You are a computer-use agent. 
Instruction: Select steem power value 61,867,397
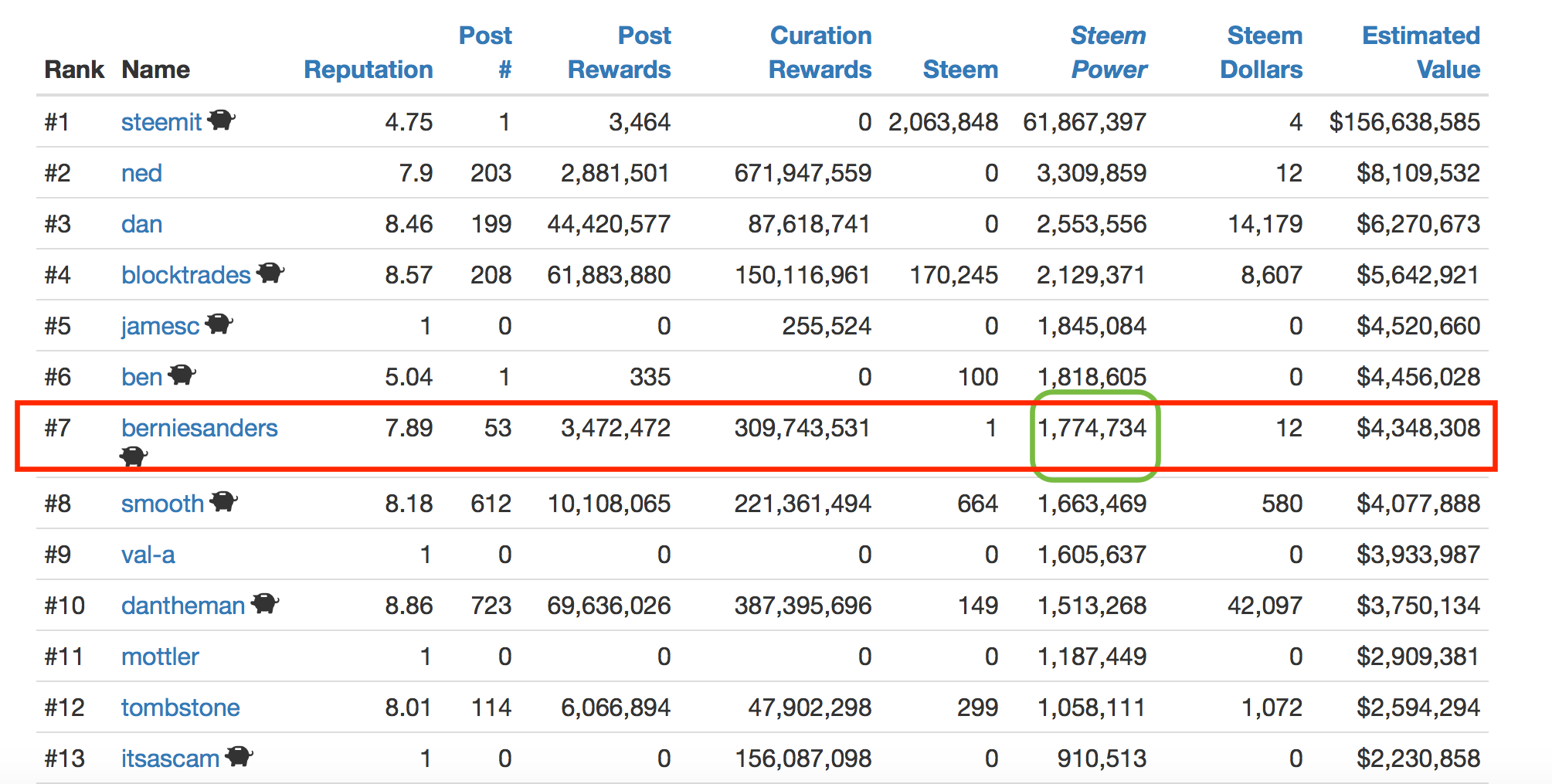click(1085, 122)
